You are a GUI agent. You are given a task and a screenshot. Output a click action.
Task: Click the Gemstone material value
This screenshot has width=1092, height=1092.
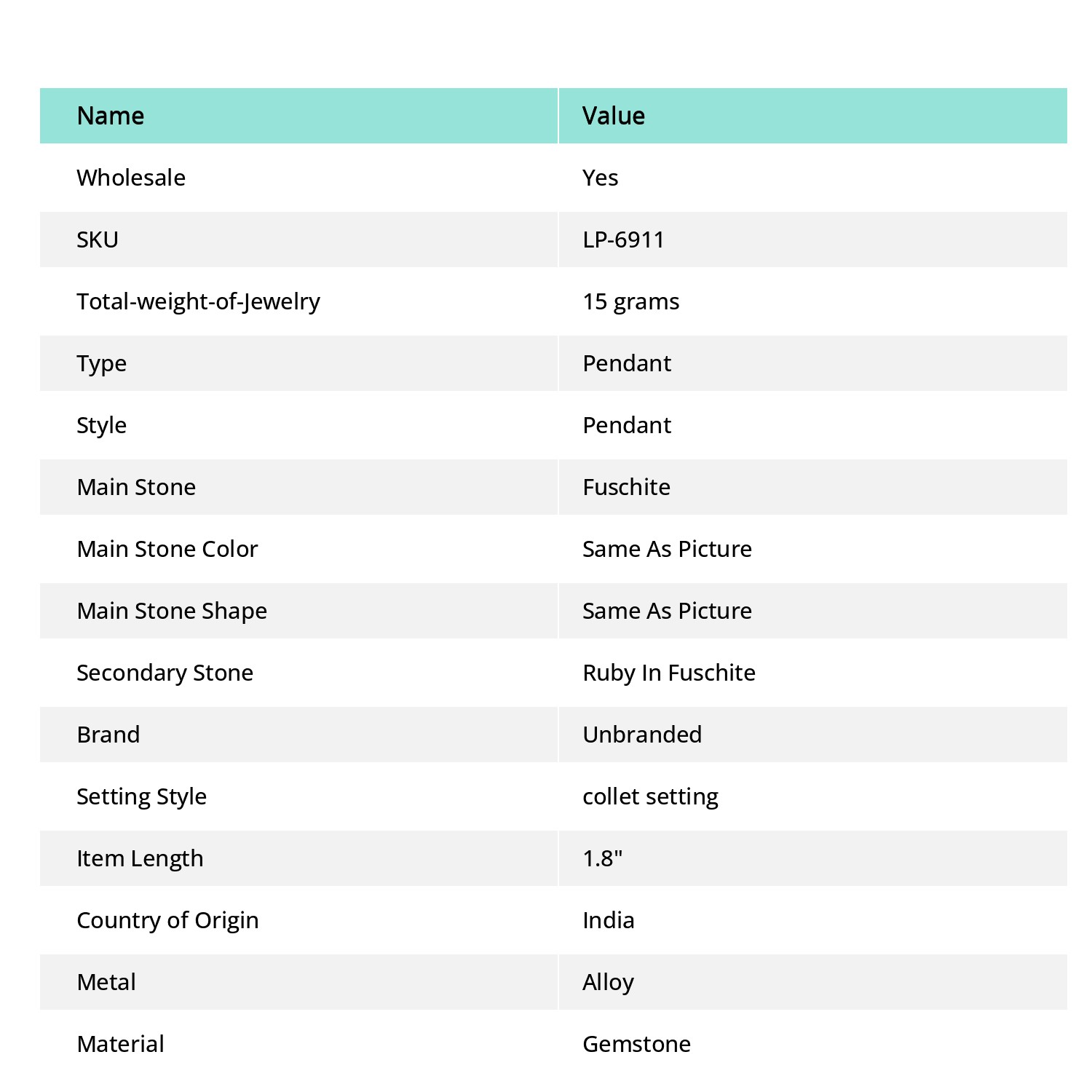[x=637, y=1044]
